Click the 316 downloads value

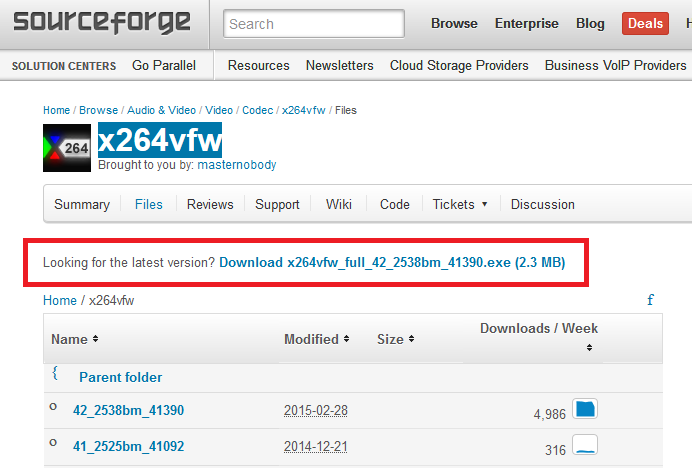(x=555, y=450)
